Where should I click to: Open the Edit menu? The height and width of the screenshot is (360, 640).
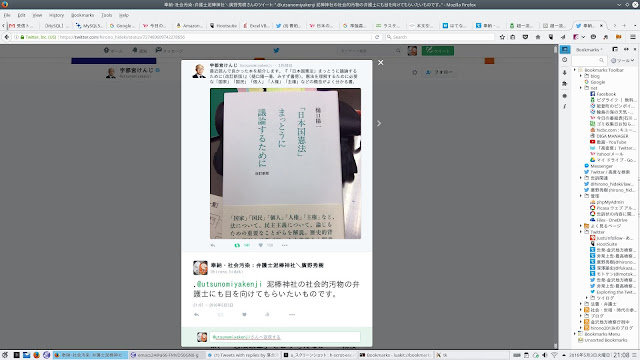click(x=21, y=15)
